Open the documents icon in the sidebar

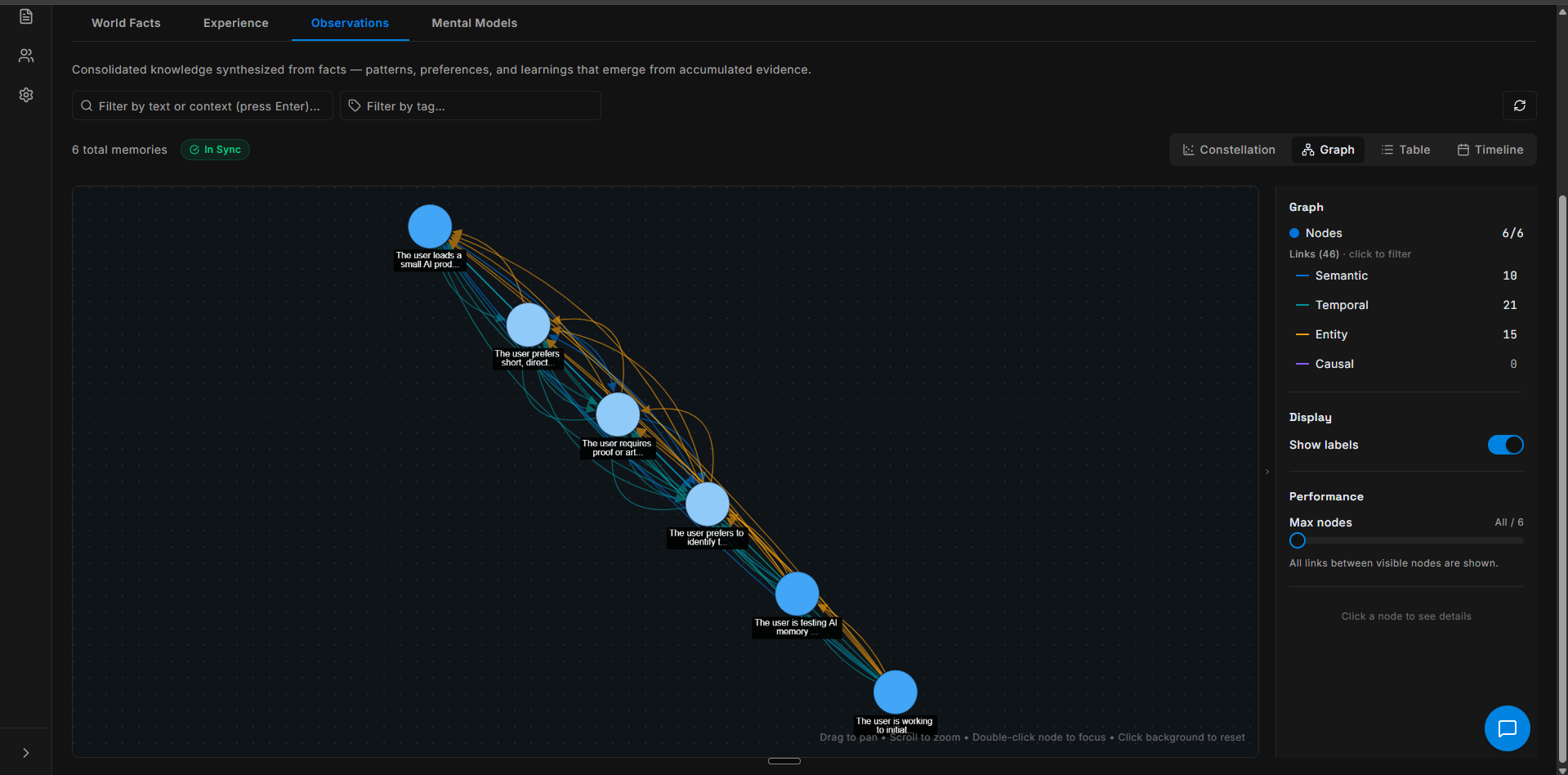click(26, 16)
